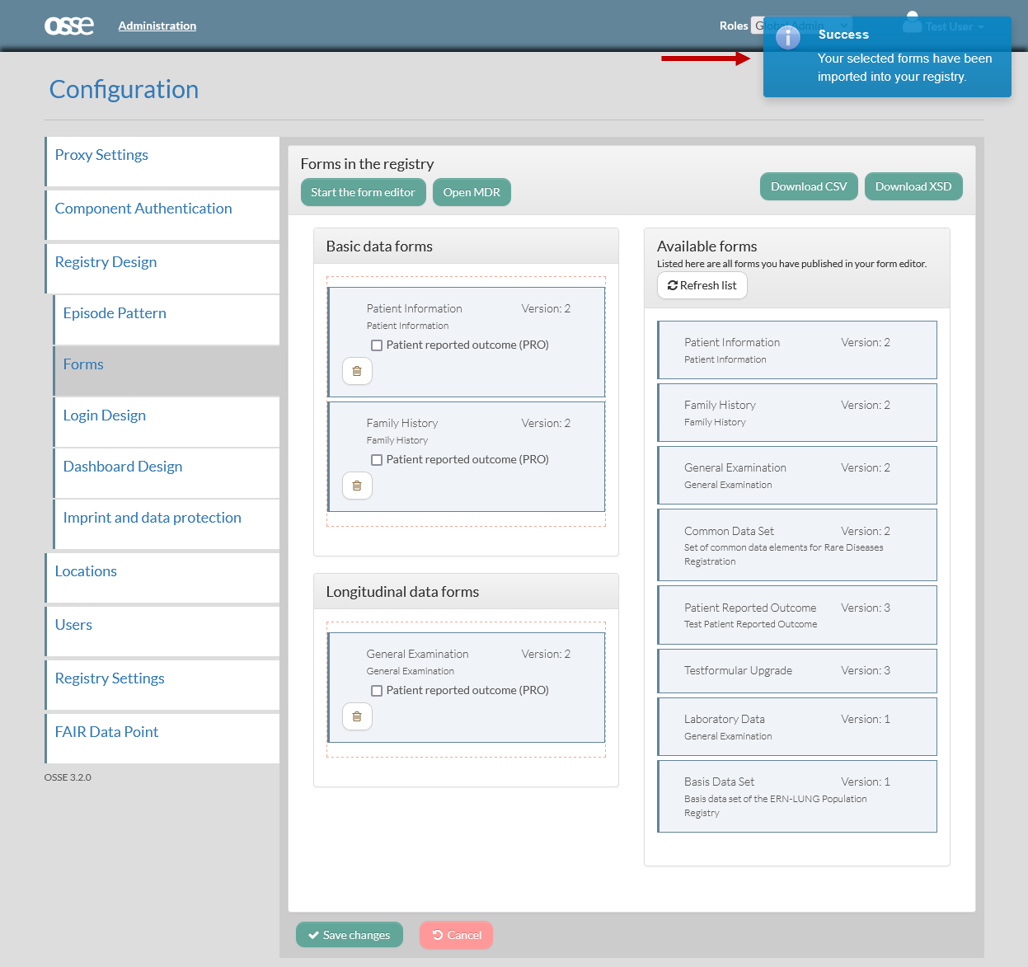The width and height of the screenshot is (1028, 967).
Task: Select Registry Design in sidebar
Action: tap(162, 269)
